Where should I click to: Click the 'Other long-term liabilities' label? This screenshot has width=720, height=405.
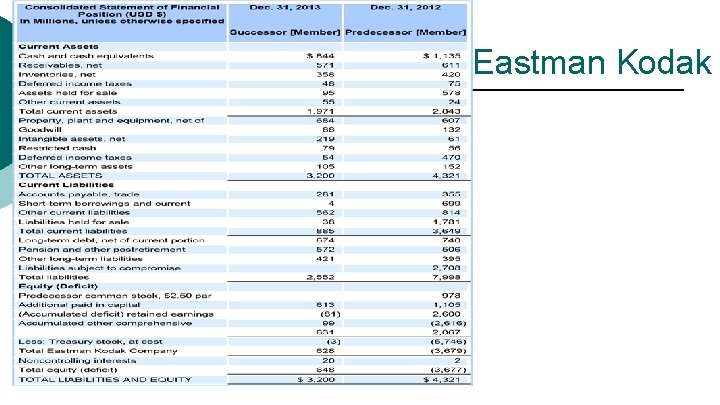(x=80, y=259)
